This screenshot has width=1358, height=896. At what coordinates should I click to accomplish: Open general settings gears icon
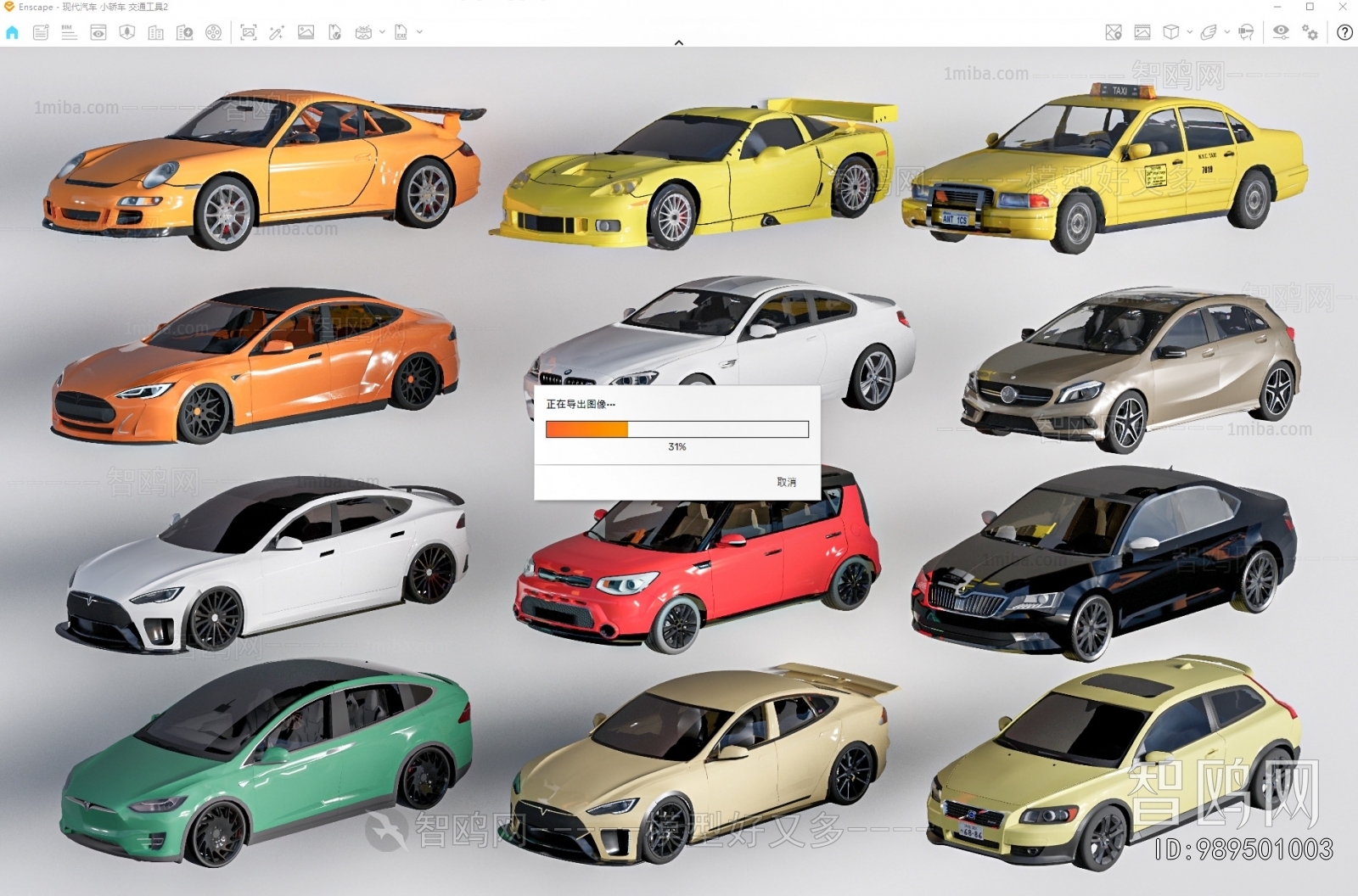click(1310, 33)
